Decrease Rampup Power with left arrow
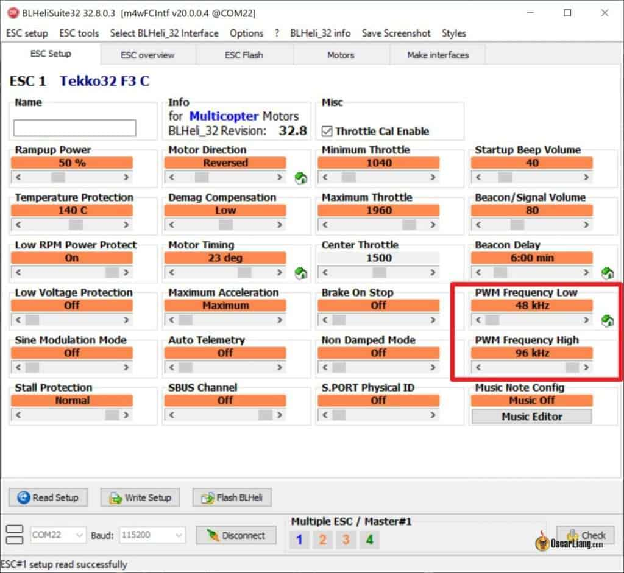The width and height of the screenshot is (624, 573). pyautogui.click(x=18, y=177)
